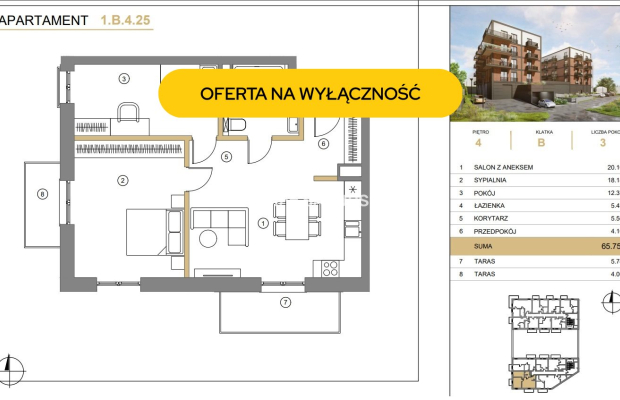Click the SUMA total row

tap(535, 246)
